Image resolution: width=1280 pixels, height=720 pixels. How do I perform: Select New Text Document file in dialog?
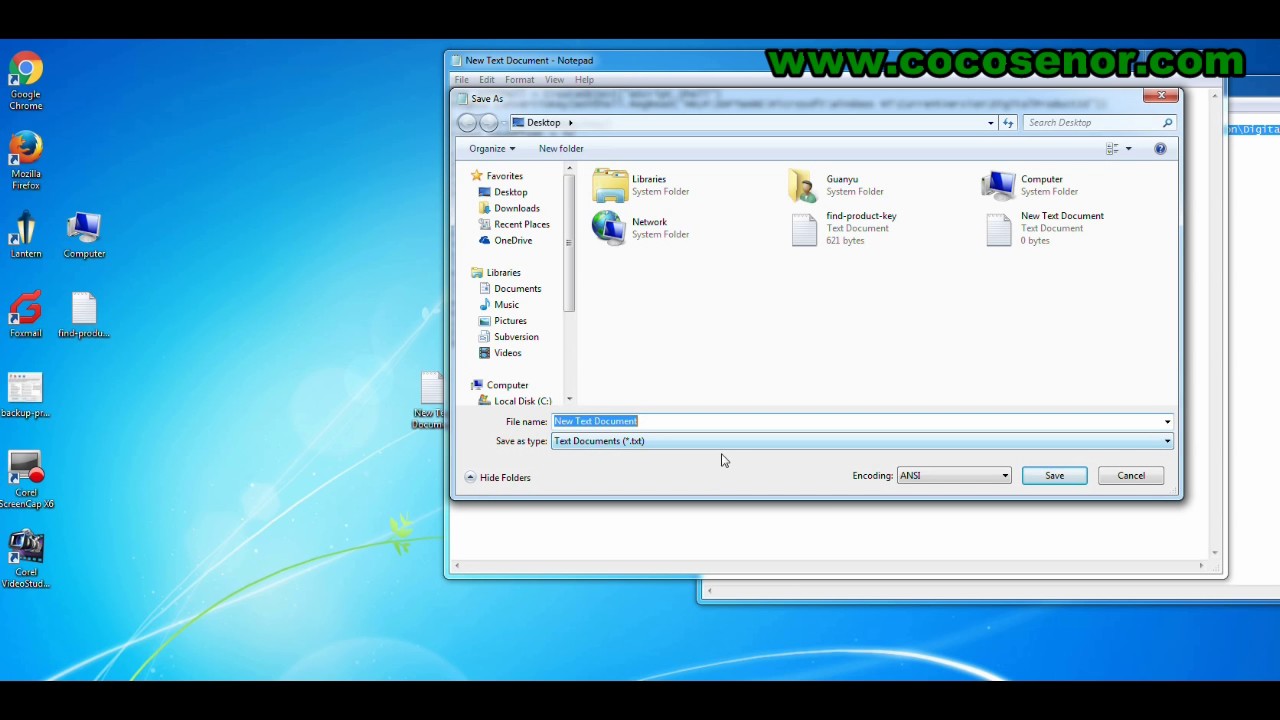click(x=1045, y=228)
